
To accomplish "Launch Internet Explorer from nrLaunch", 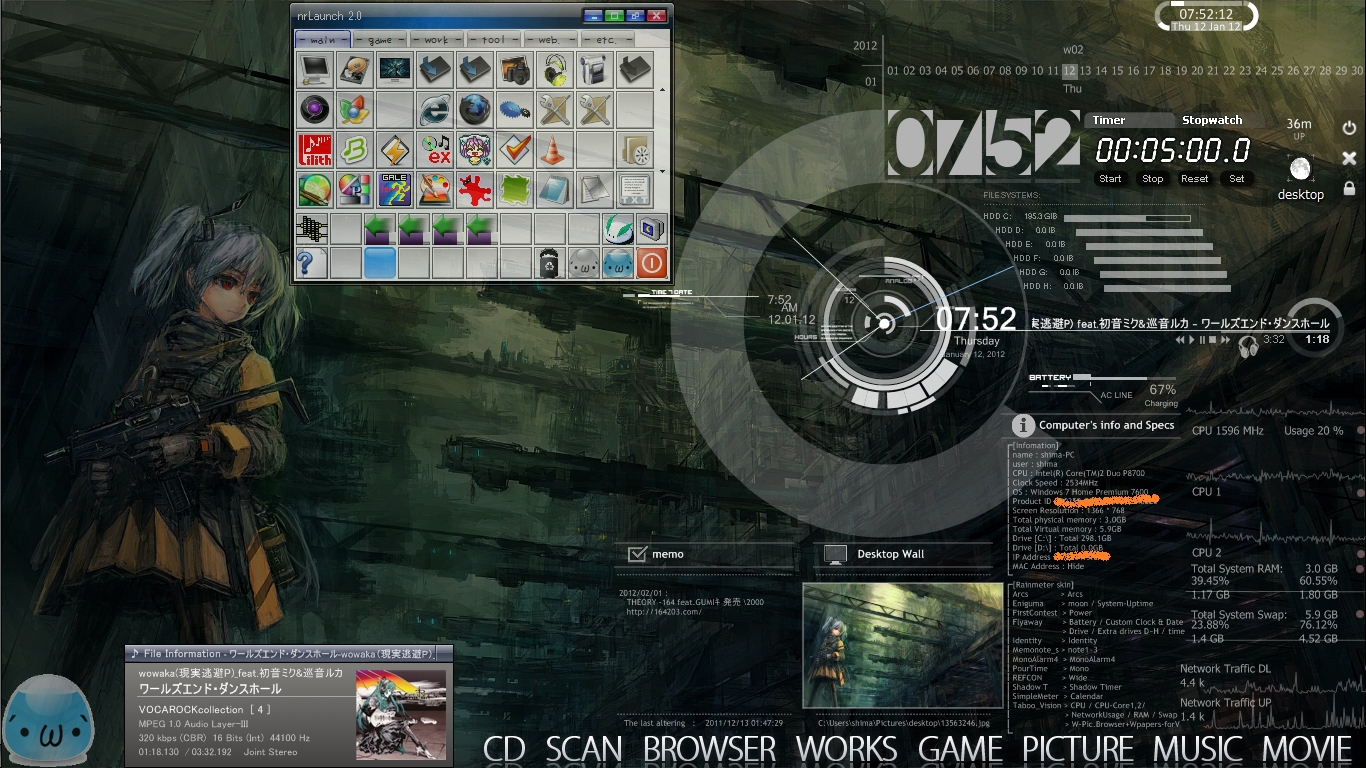I will (435, 109).
